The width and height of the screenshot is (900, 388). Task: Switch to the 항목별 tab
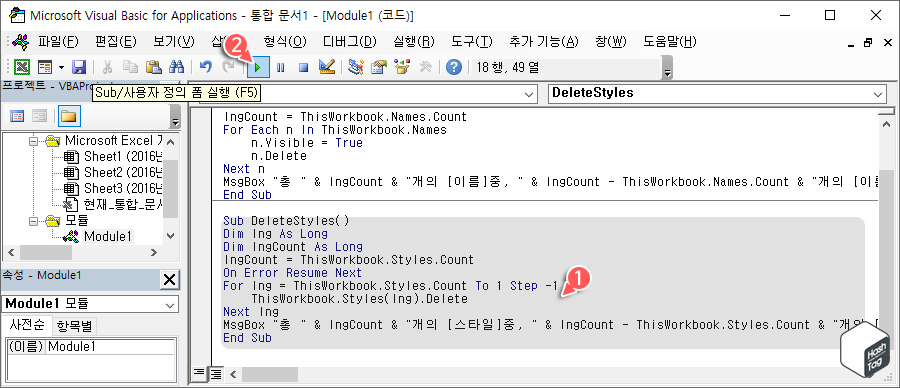pyautogui.click(x=74, y=326)
